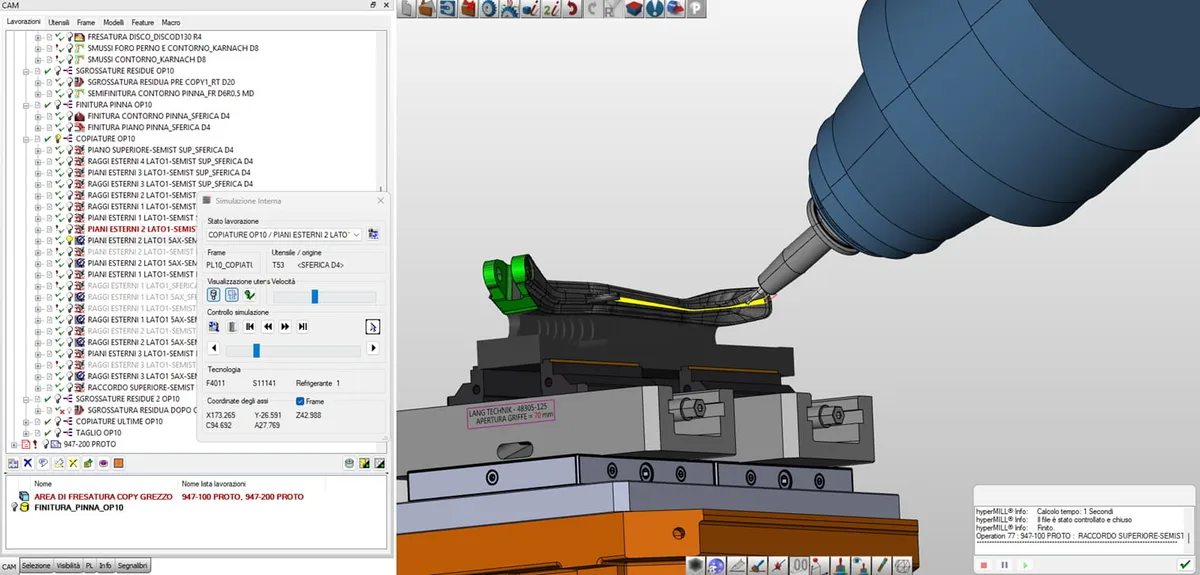
Task: Collapse the SGROSSATURE RESIDUE 2 OP10 group
Action: (x=26, y=399)
